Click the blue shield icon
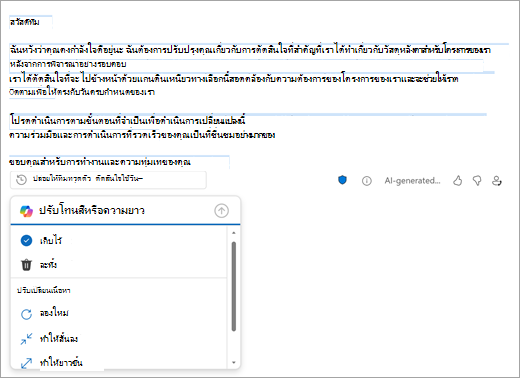 pyautogui.click(x=342, y=180)
